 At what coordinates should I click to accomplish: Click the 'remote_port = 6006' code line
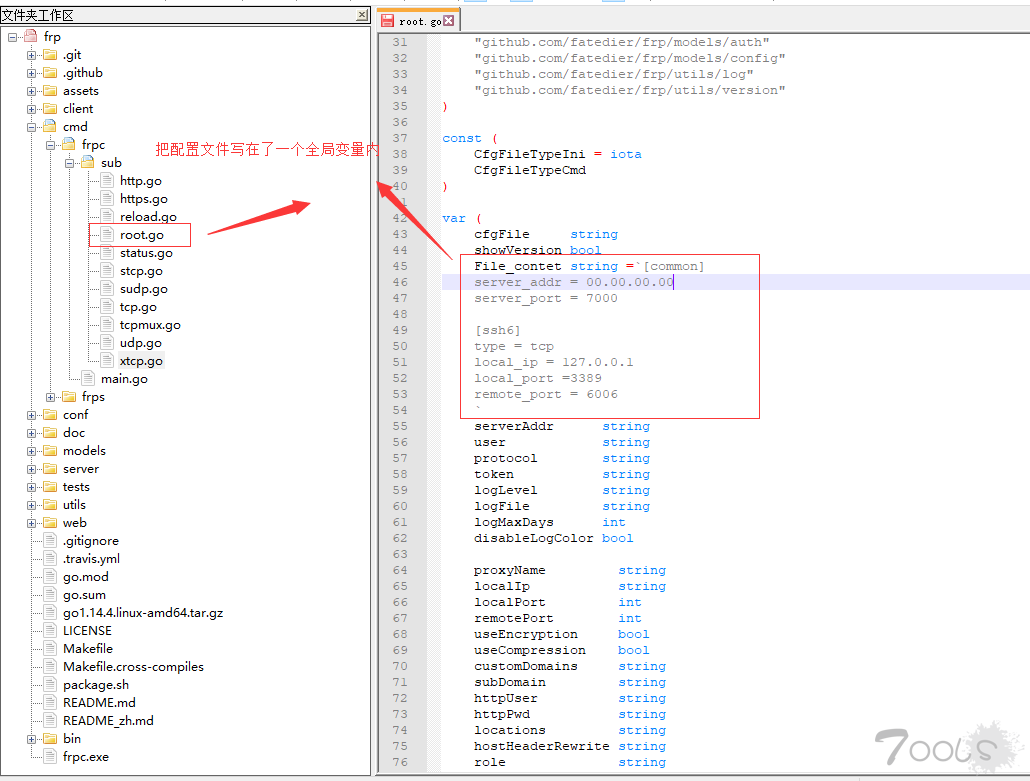[x=546, y=394]
